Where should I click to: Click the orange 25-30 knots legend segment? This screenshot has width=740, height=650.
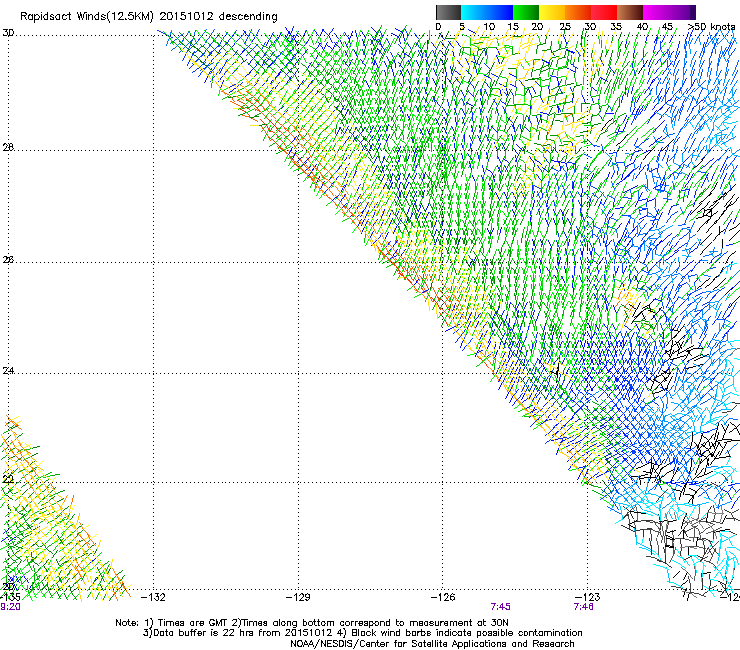(578, 12)
